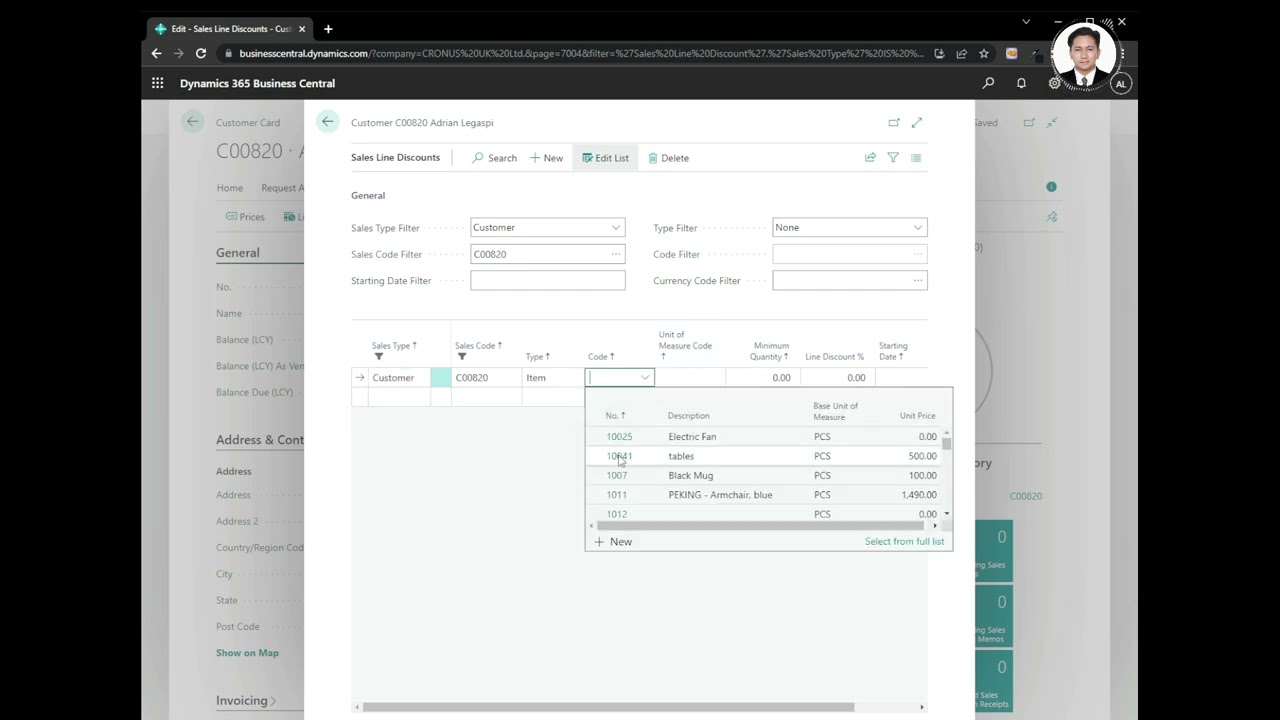
Task: Bookmark this page with star icon
Action: [x=984, y=53]
